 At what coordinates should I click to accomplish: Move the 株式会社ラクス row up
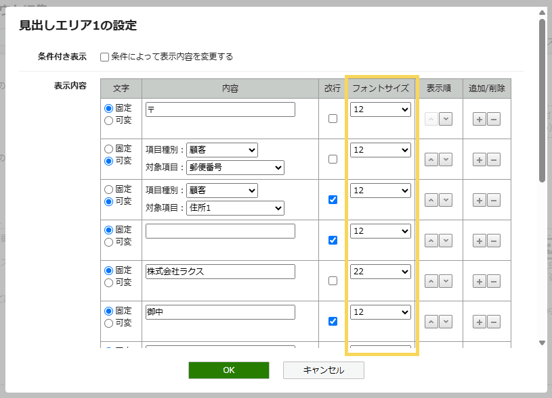tap(431, 281)
